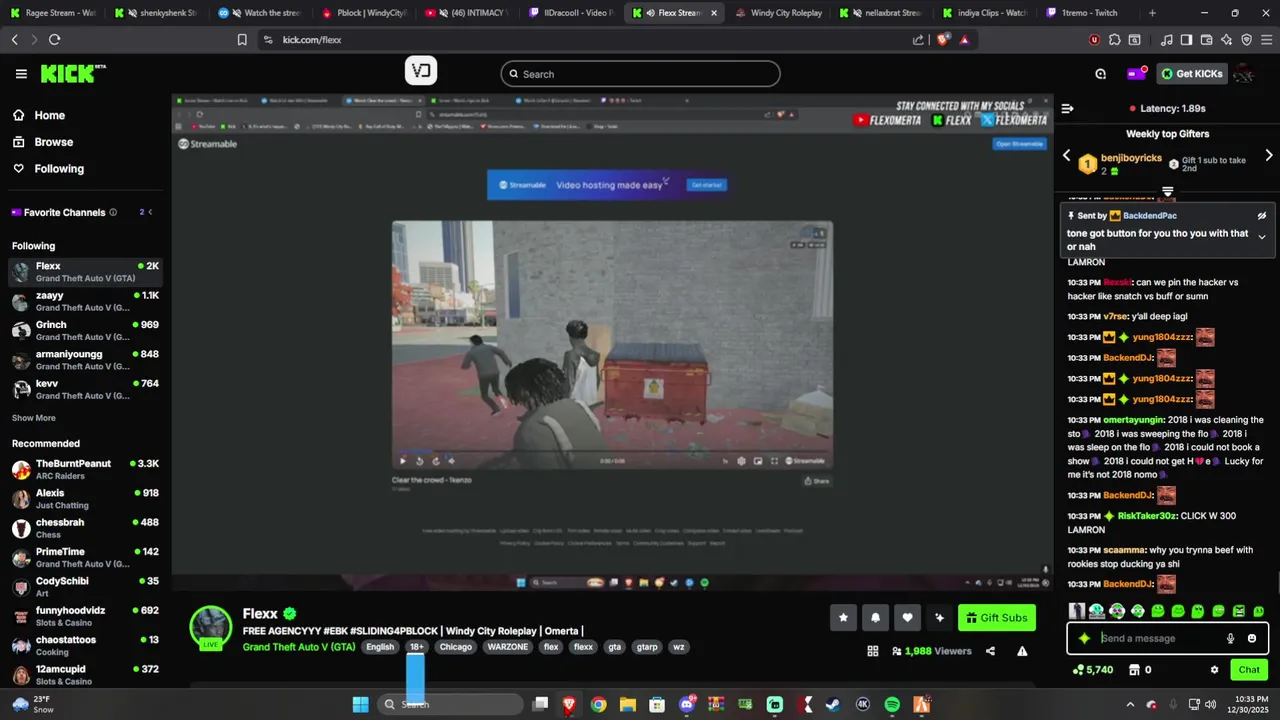Open kevv channel in the sidebar
Screen dimensions: 1280x720
click(85, 389)
